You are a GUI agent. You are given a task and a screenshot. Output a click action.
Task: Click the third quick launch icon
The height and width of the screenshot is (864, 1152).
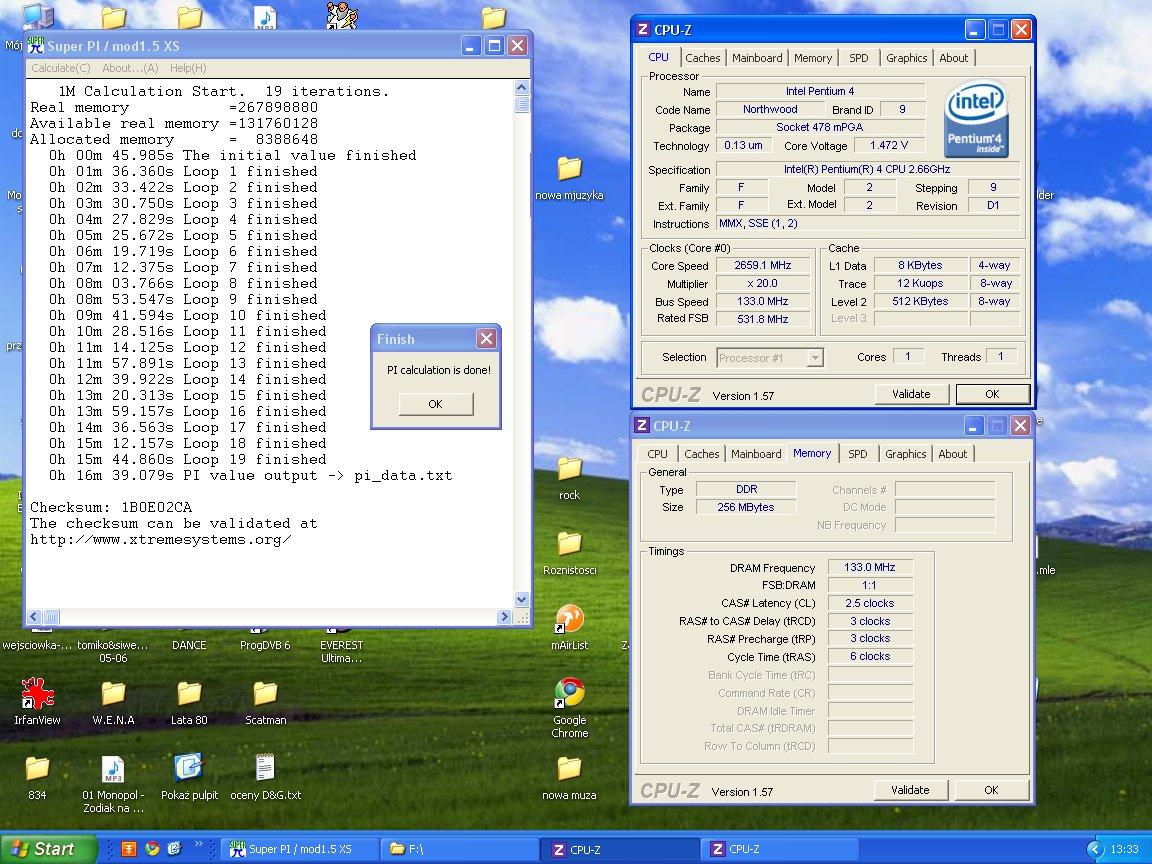175,849
